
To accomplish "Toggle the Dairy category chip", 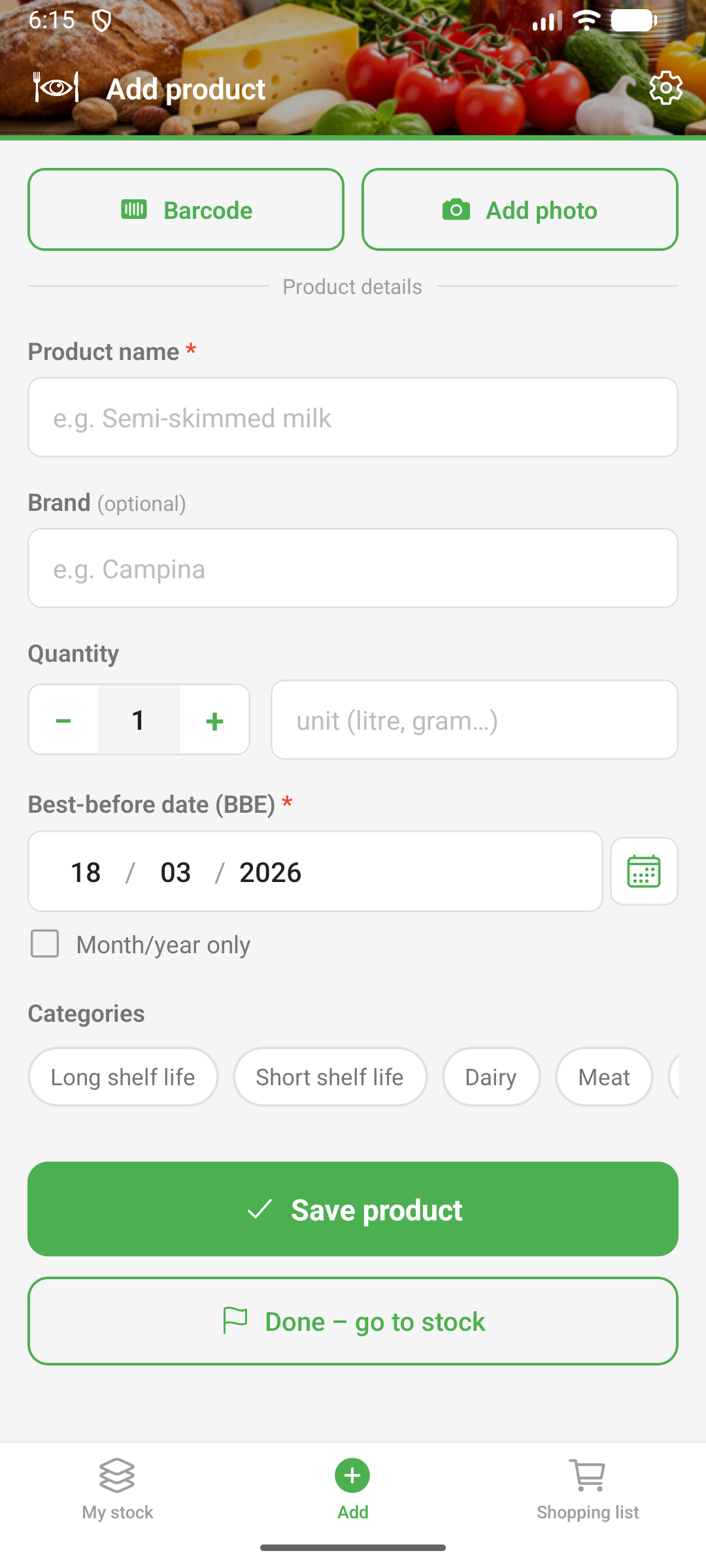I will point(491,1077).
